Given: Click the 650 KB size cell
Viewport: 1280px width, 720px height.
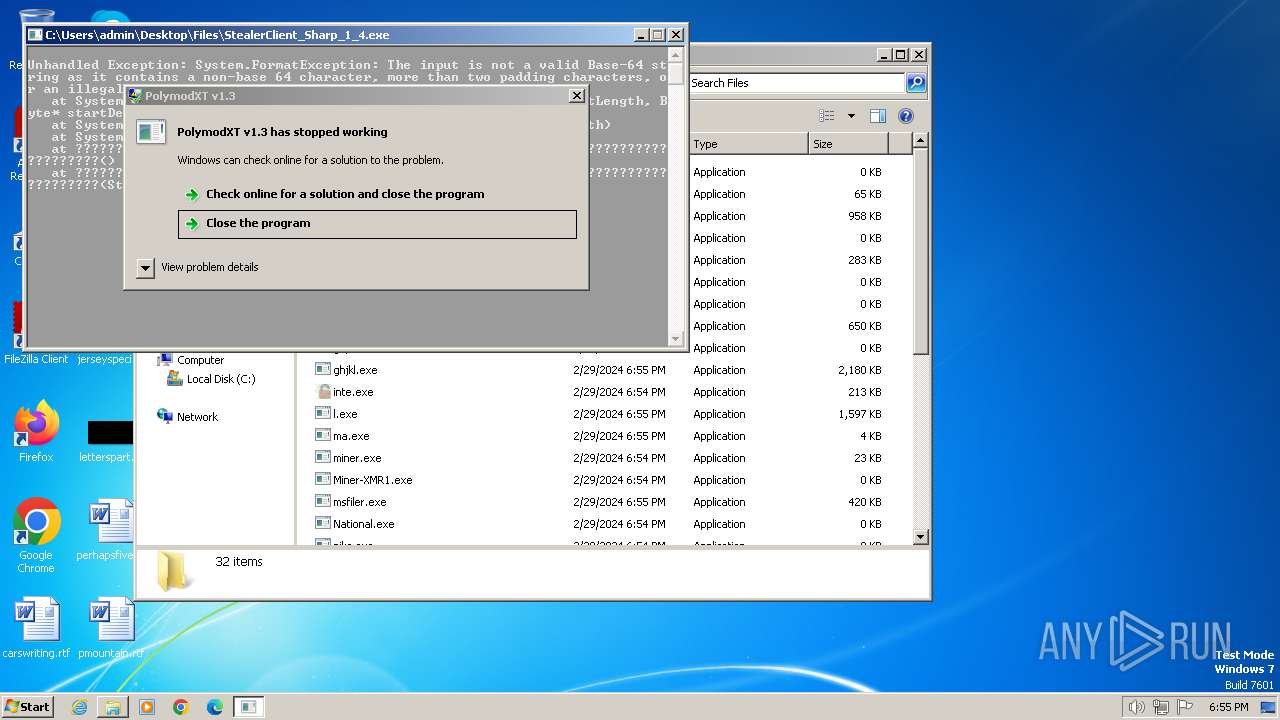Looking at the screenshot, I should click(x=865, y=326).
